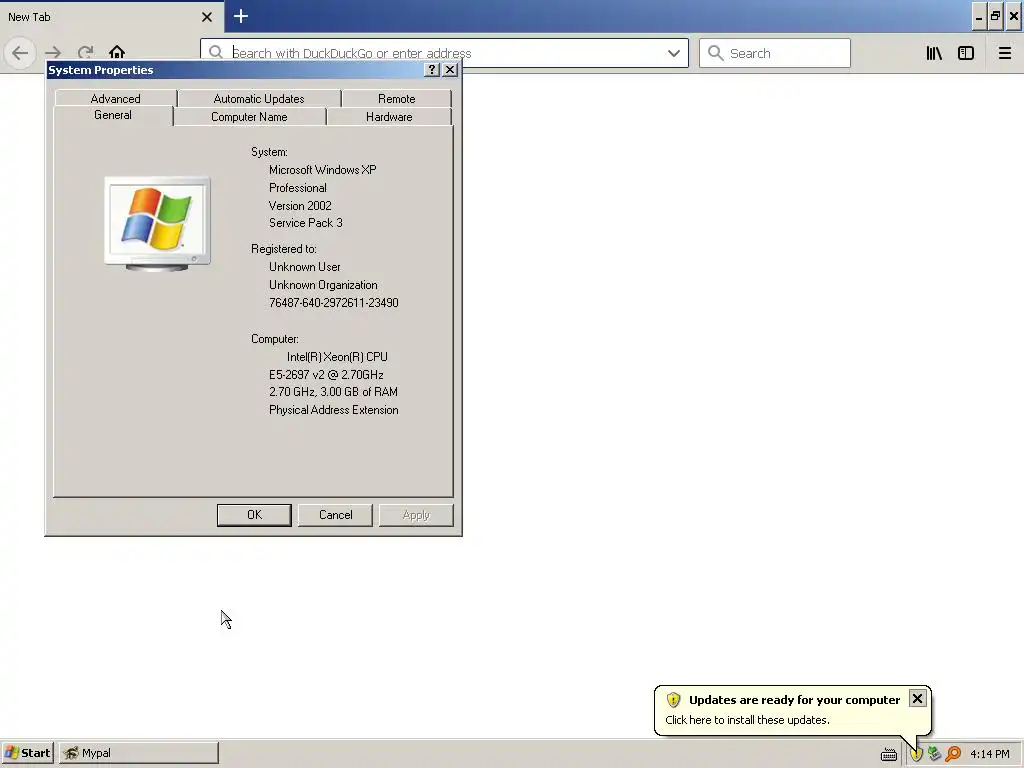The width and height of the screenshot is (1024, 768).
Task: Open the on-screen keyboard tray icon
Action: pyautogui.click(x=889, y=754)
